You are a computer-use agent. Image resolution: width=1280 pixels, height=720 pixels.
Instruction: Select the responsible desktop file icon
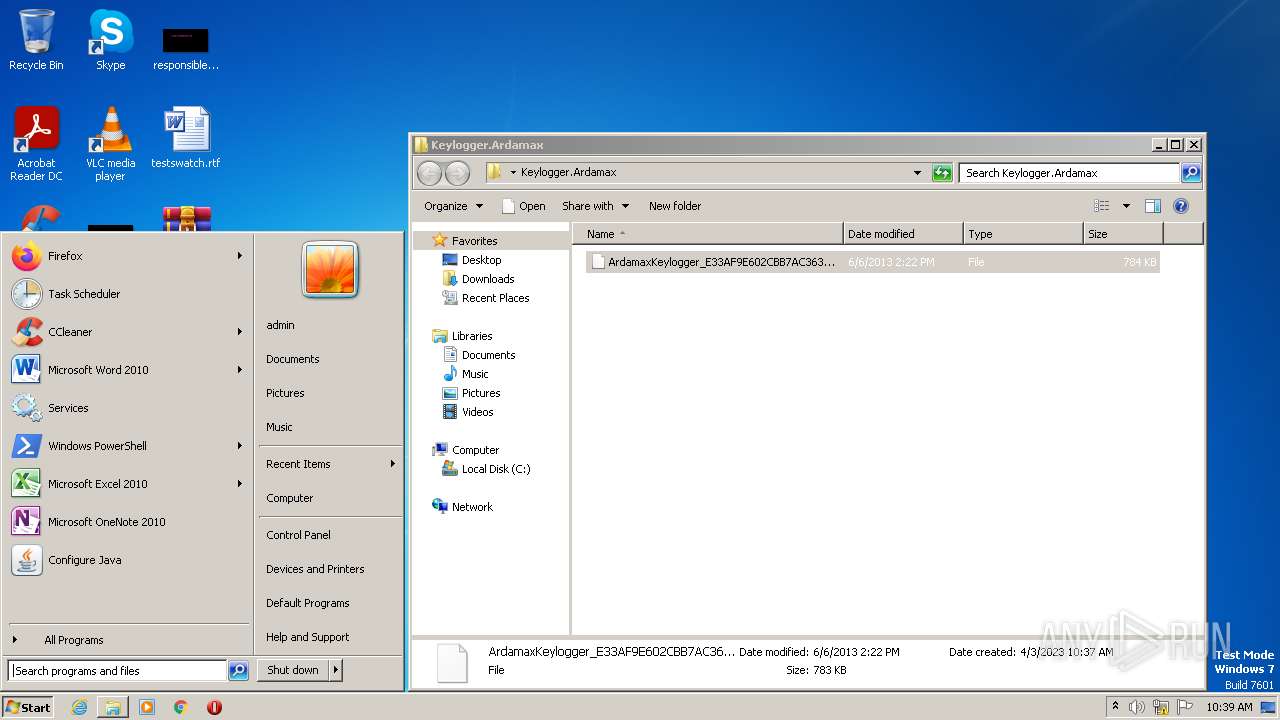186,48
